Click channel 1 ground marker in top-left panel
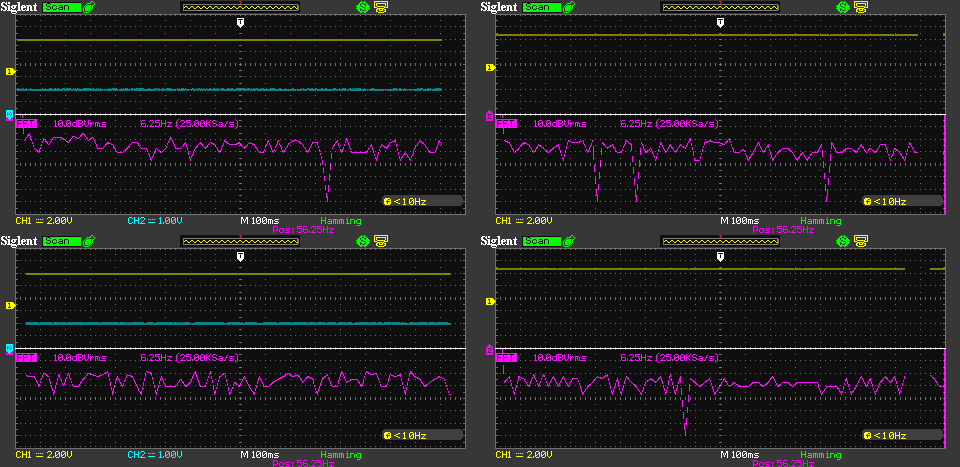 [x=10, y=72]
